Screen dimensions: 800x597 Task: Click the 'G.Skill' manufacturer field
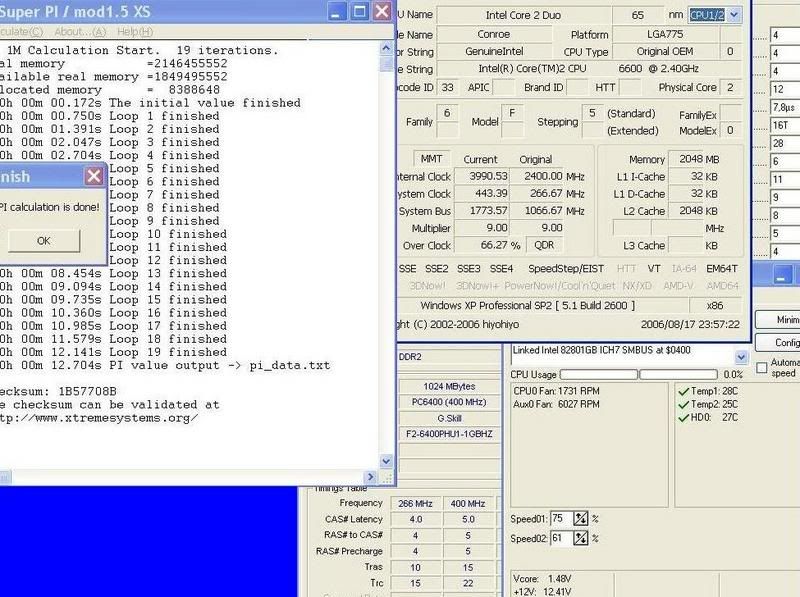449,418
